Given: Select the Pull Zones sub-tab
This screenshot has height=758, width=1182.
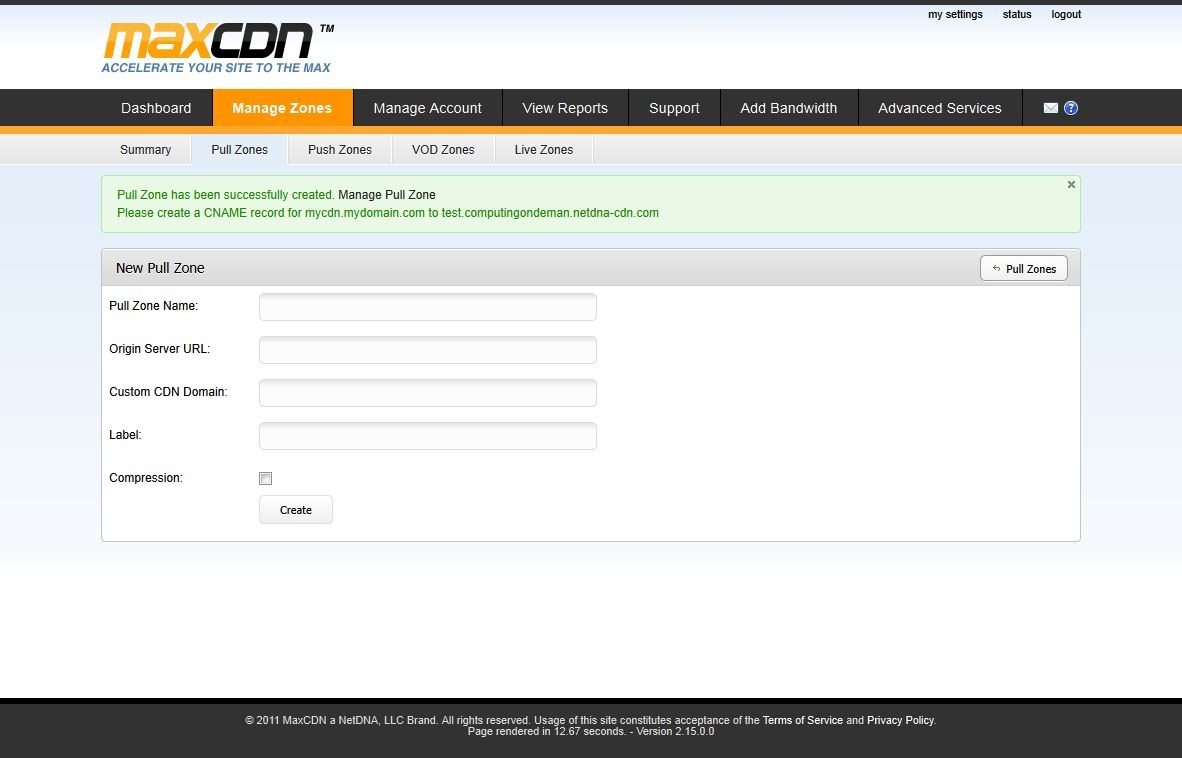Looking at the screenshot, I should (x=240, y=149).
